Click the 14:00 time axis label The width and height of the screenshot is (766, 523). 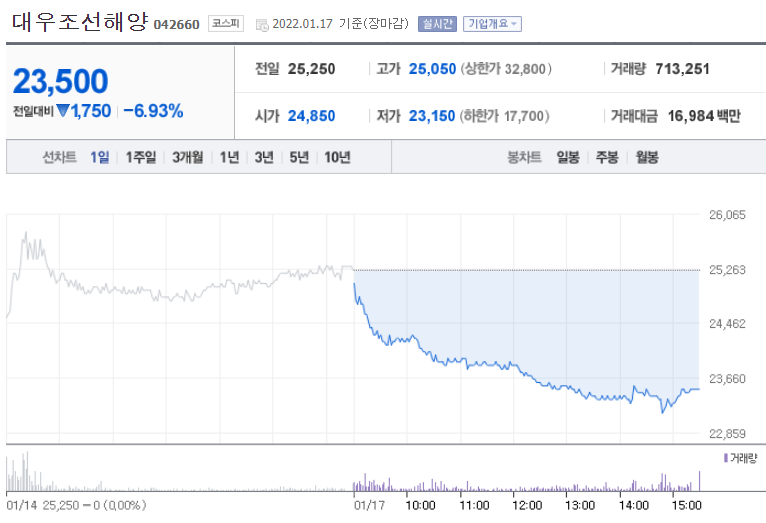coord(634,505)
